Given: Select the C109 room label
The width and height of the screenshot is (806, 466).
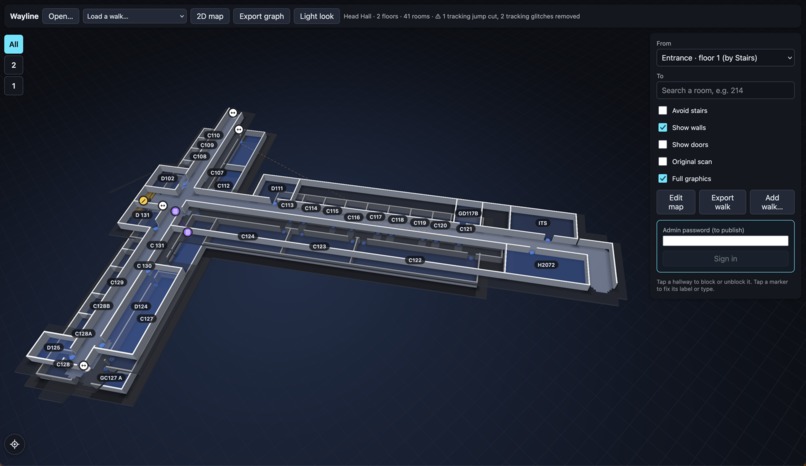Looking at the screenshot, I should [207, 145].
